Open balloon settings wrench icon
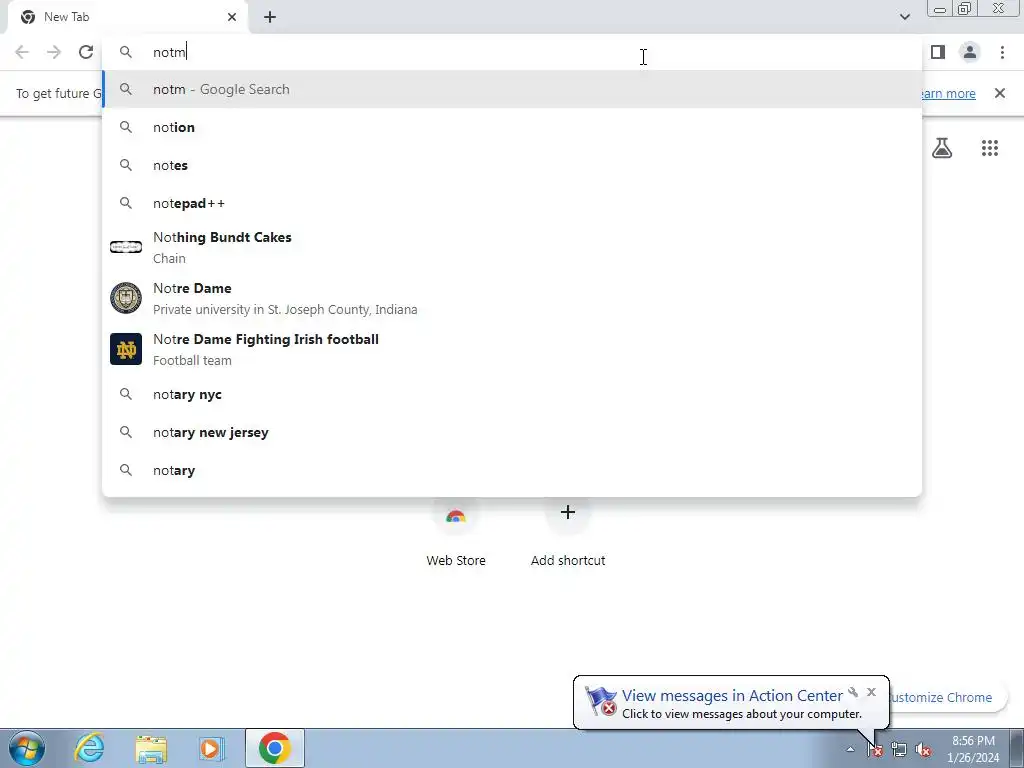 click(853, 692)
